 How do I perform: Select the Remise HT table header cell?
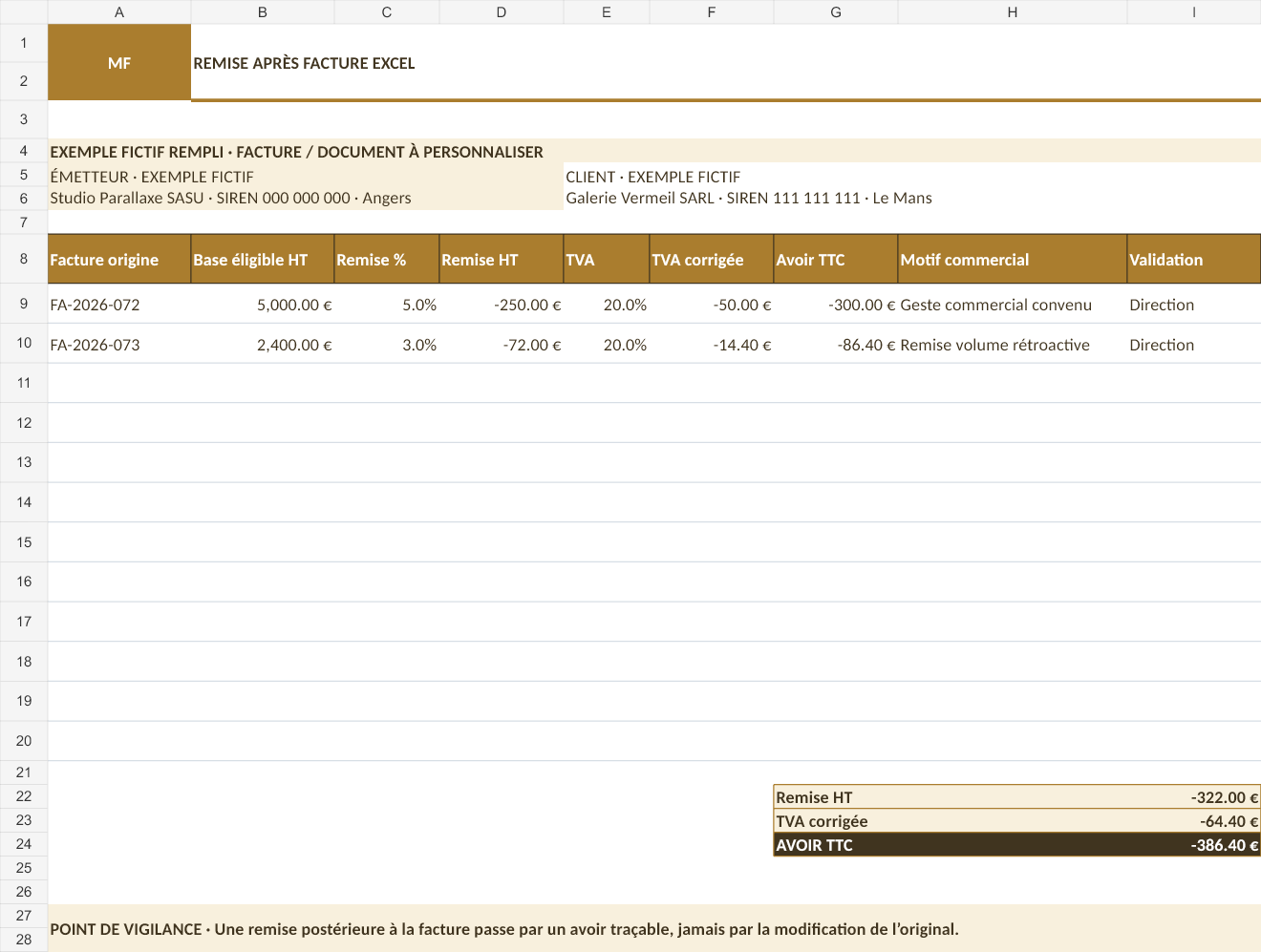[x=502, y=259]
